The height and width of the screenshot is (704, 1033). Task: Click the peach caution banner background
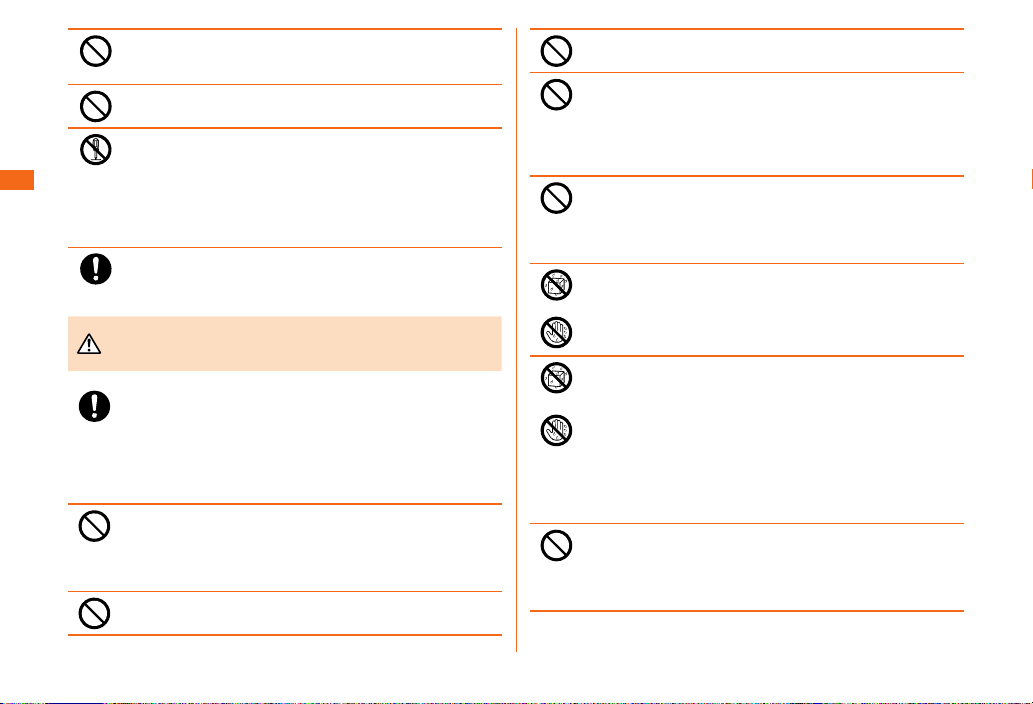pos(285,344)
